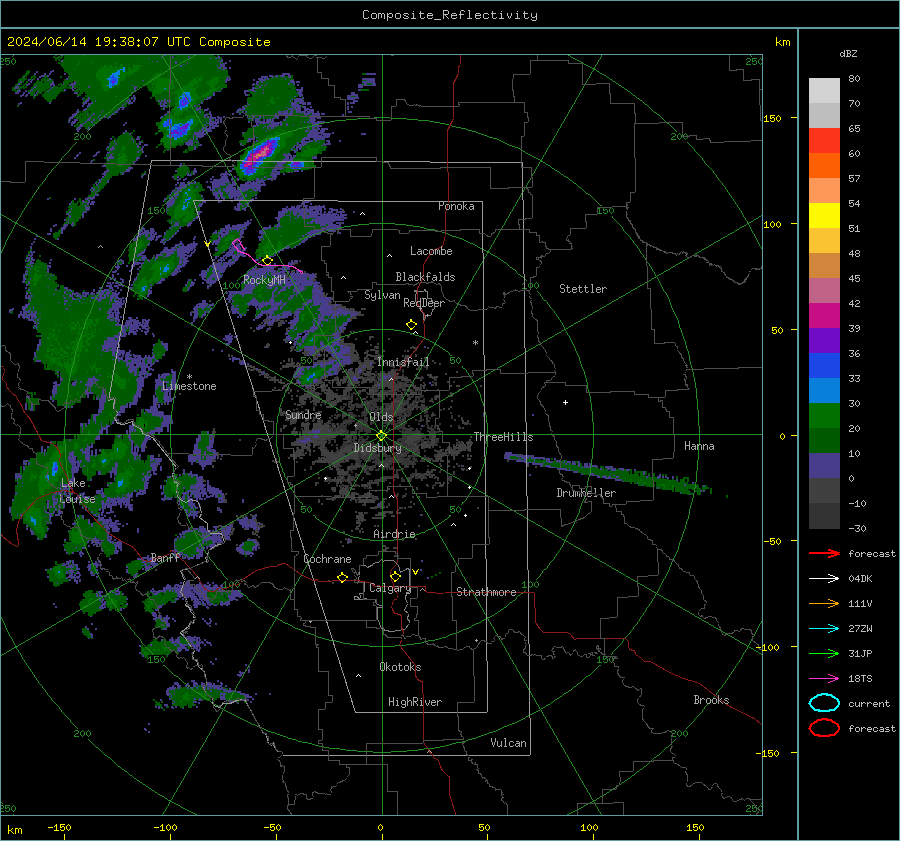Viewport: 900px width, 841px height.
Task: Click the 18TS legend label
Action: click(860, 679)
